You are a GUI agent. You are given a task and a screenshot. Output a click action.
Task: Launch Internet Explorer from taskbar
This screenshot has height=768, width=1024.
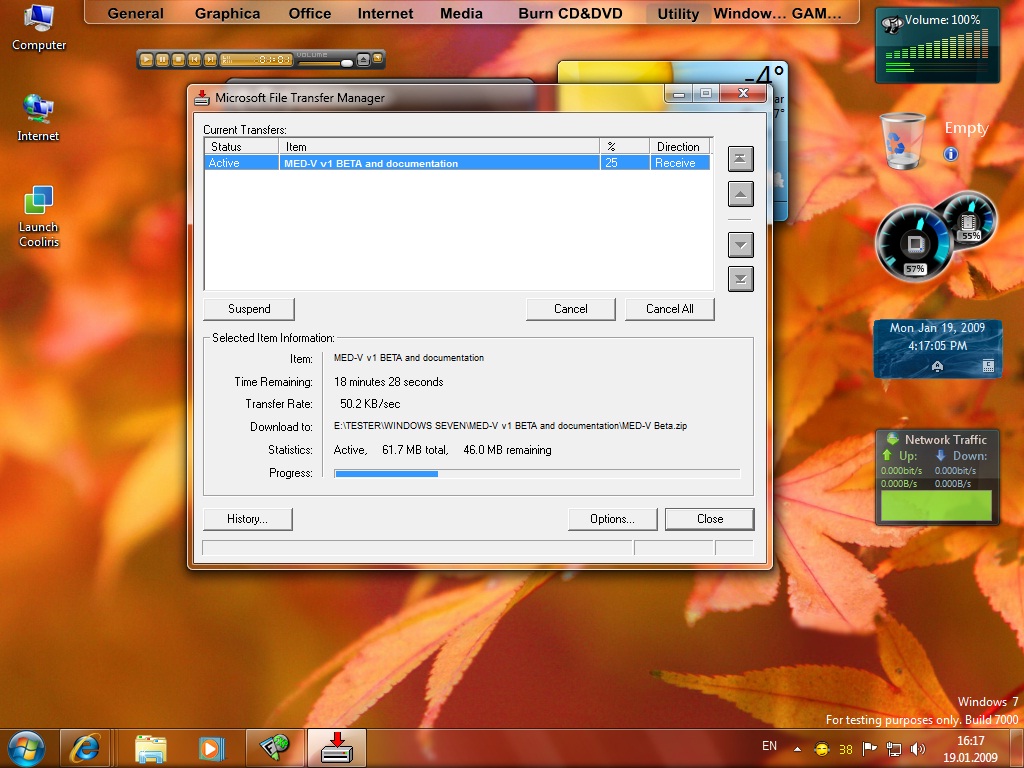tap(86, 748)
